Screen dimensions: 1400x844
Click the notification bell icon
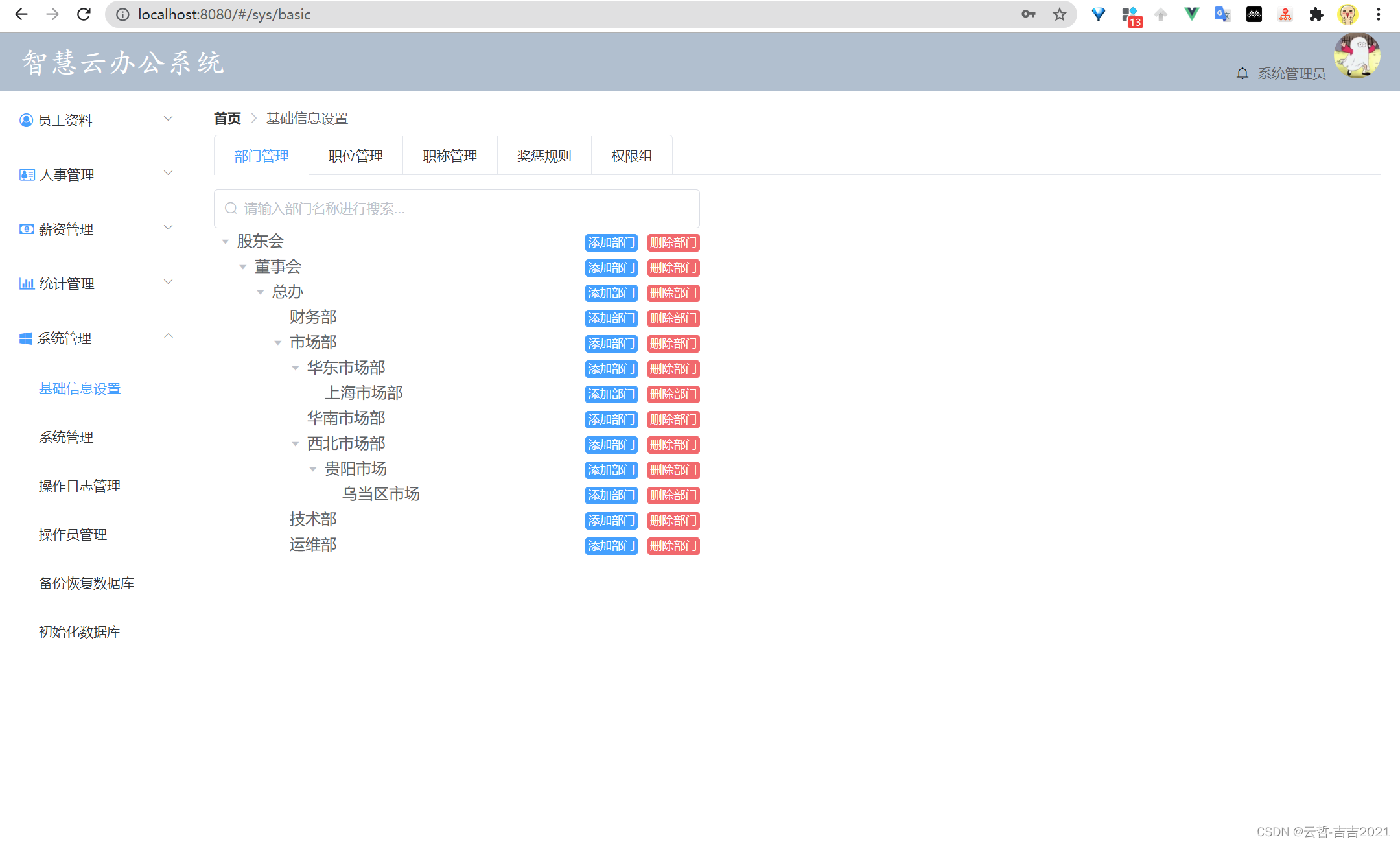(x=1242, y=73)
